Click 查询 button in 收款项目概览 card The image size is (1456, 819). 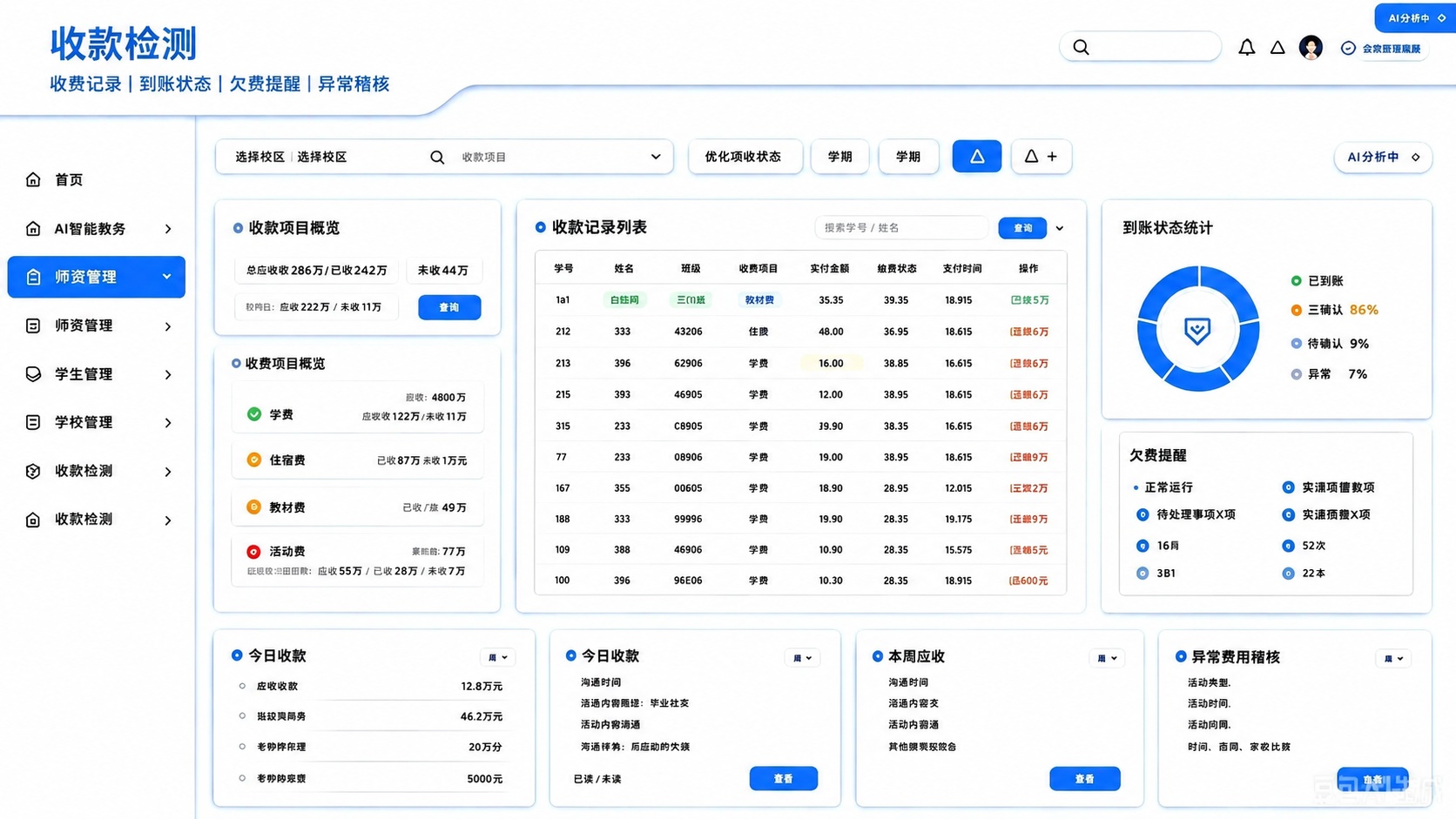coord(449,307)
